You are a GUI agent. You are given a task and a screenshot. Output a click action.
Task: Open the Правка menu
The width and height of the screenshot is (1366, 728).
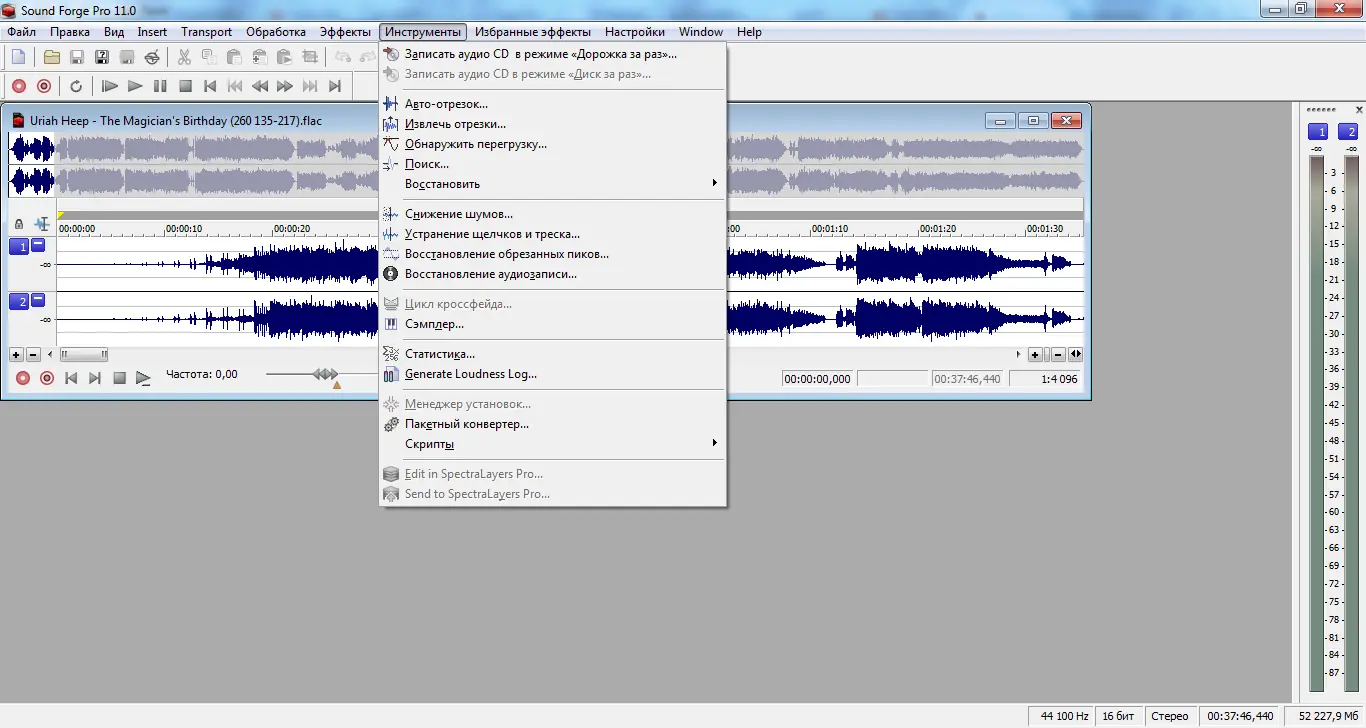coord(70,32)
